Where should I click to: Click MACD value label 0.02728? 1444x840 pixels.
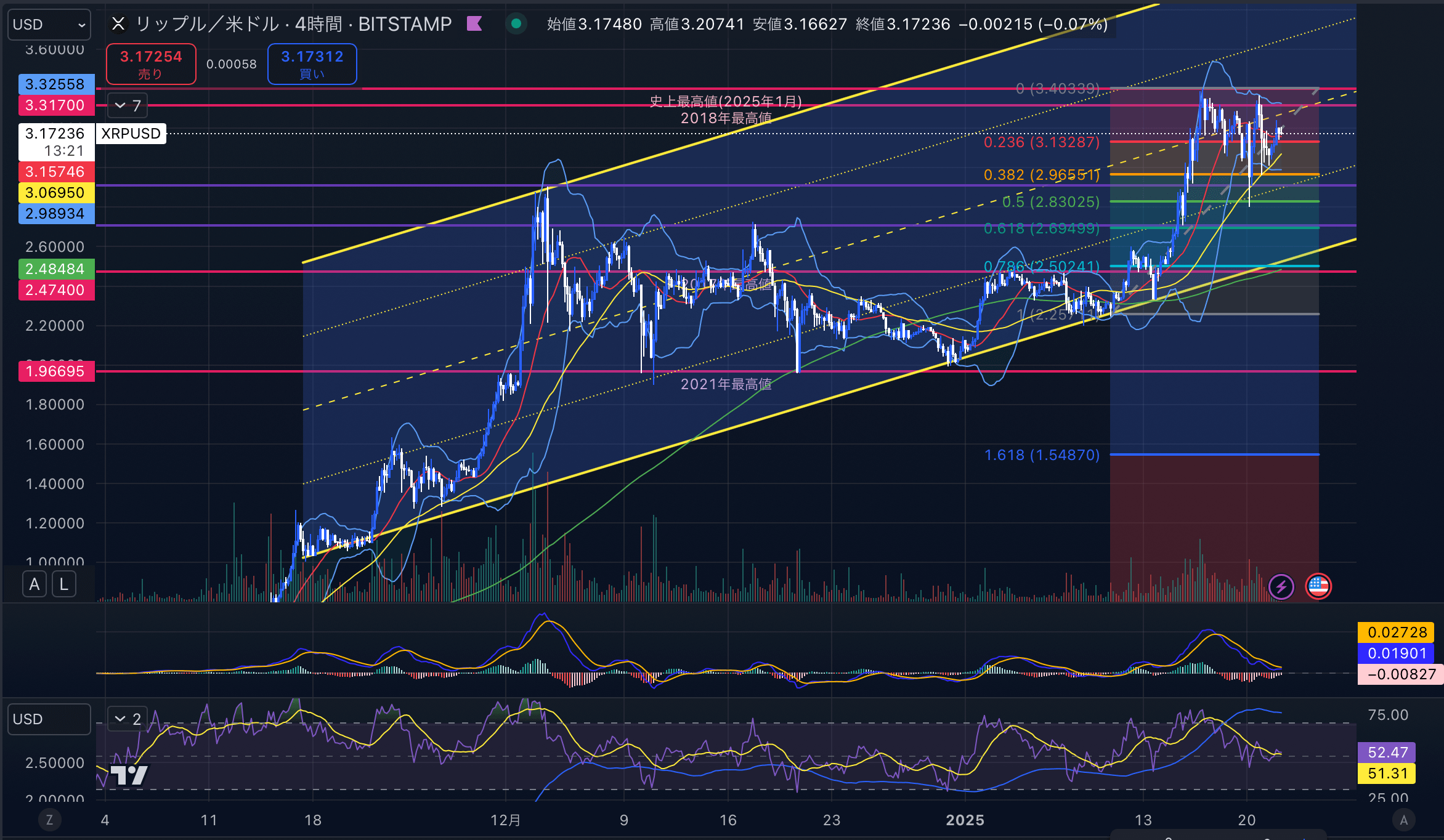1397,632
